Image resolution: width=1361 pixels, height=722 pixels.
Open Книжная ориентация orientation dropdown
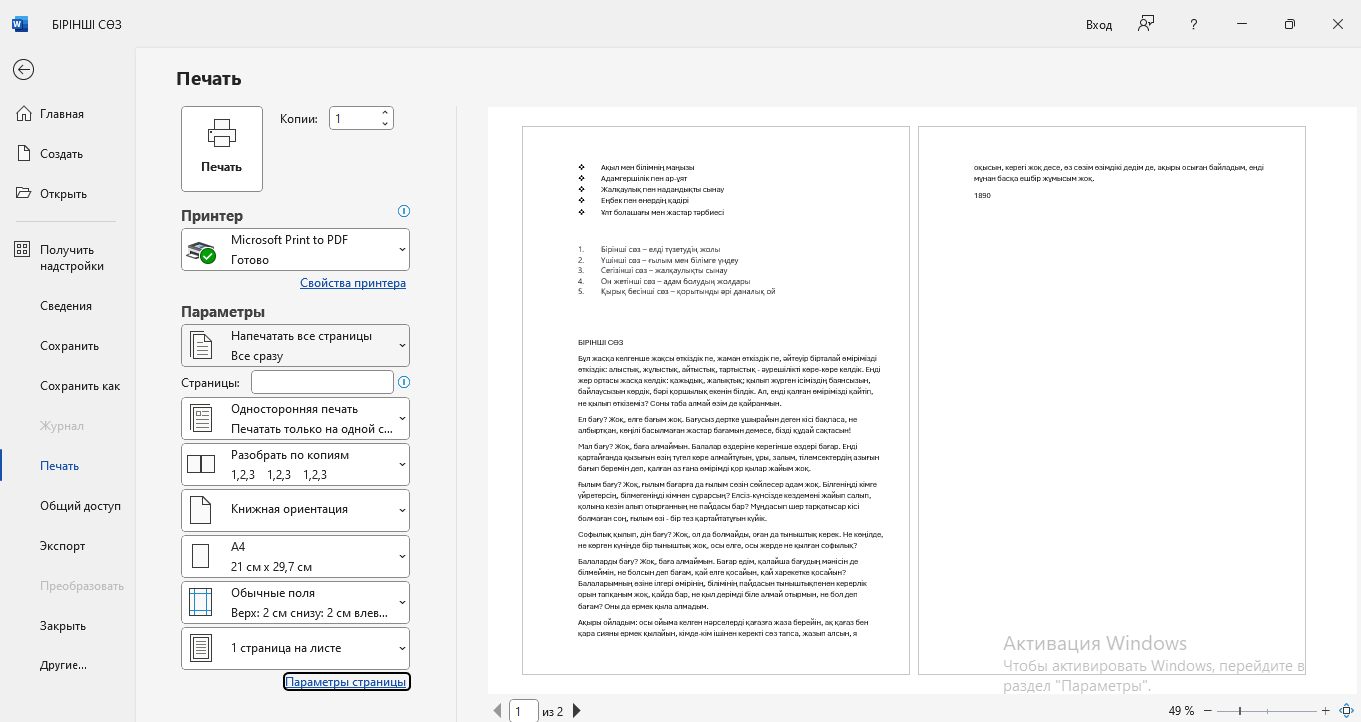(295, 510)
